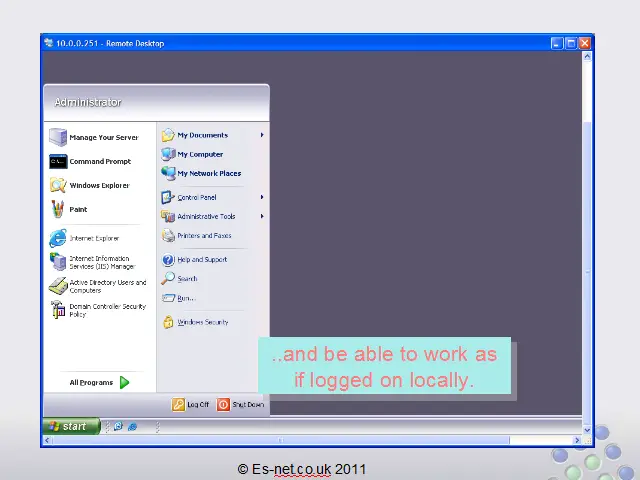
Task: Open Windows Explorer icon
Action: click(58, 185)
